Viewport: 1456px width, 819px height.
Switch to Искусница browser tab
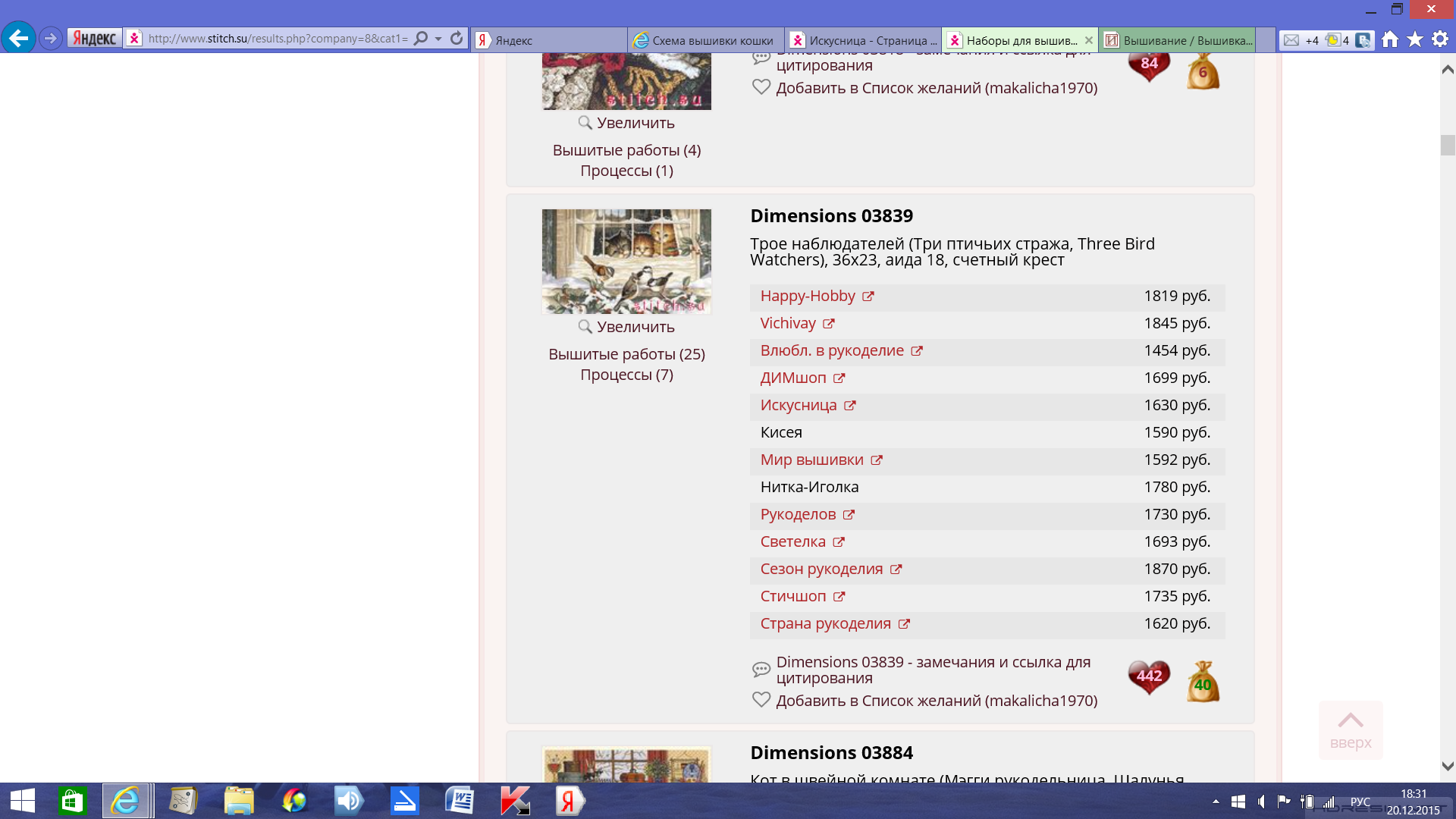tap(863, 40)
